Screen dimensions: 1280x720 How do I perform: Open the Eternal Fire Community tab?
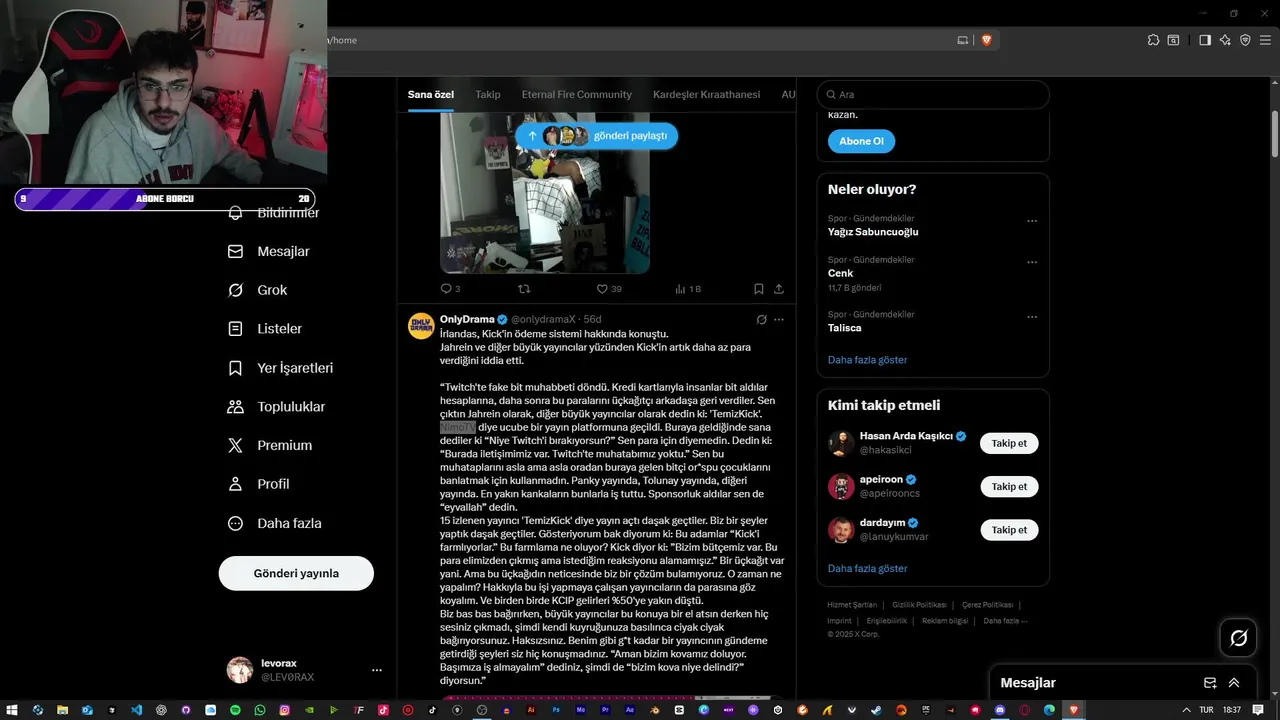click(576, 94)
